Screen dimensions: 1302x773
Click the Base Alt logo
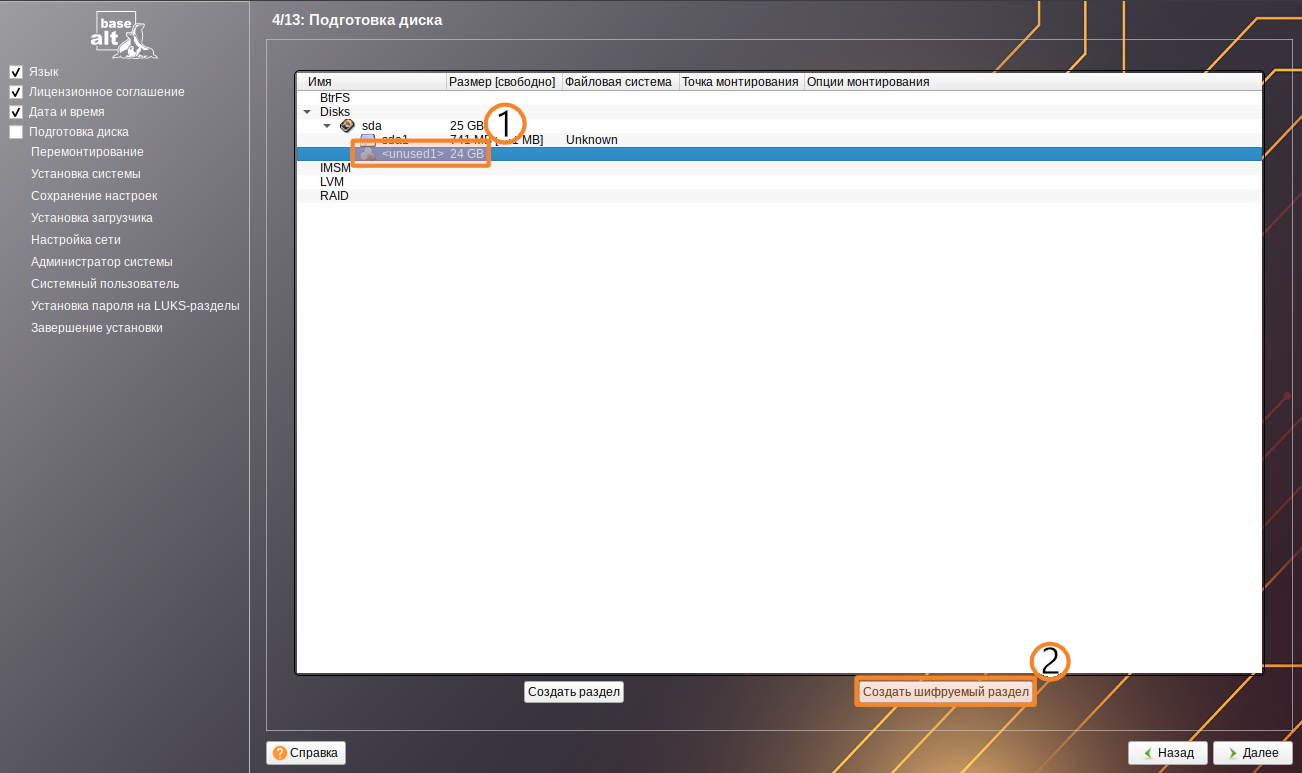click(x=123, y=35)
